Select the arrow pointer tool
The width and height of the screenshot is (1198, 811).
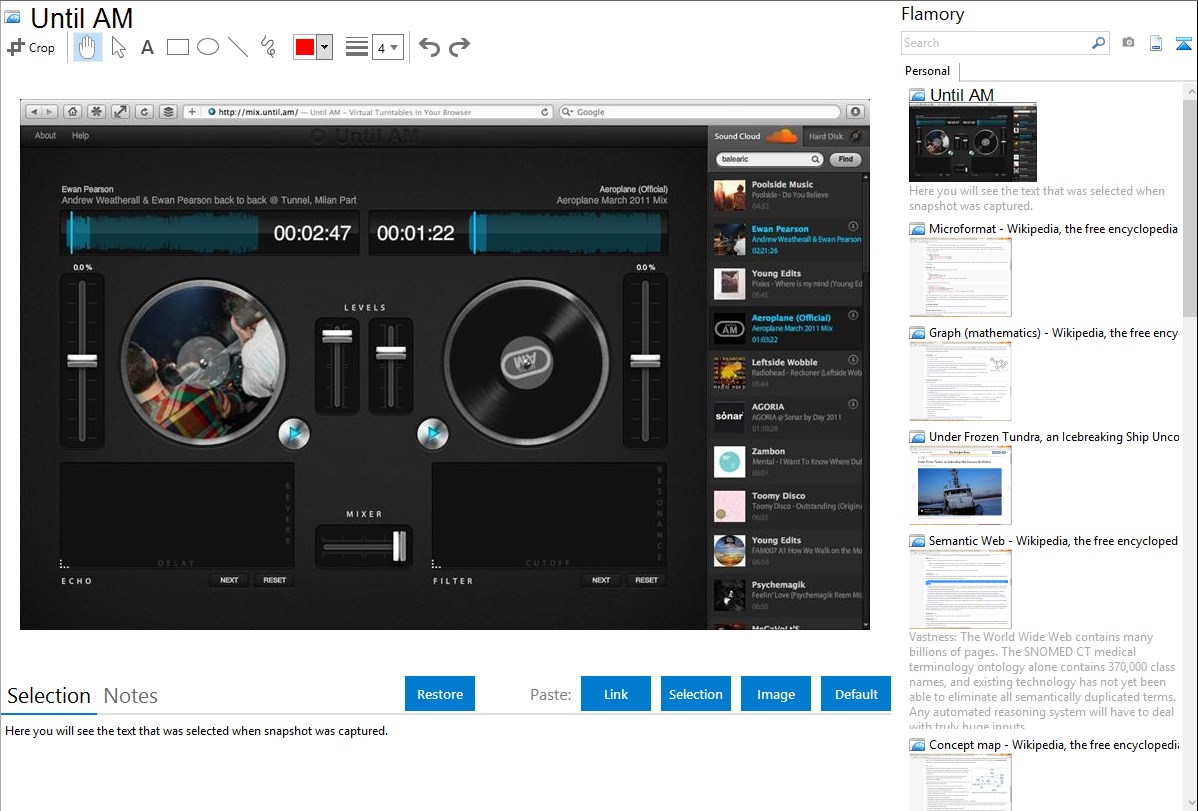[x=118, y=47]
